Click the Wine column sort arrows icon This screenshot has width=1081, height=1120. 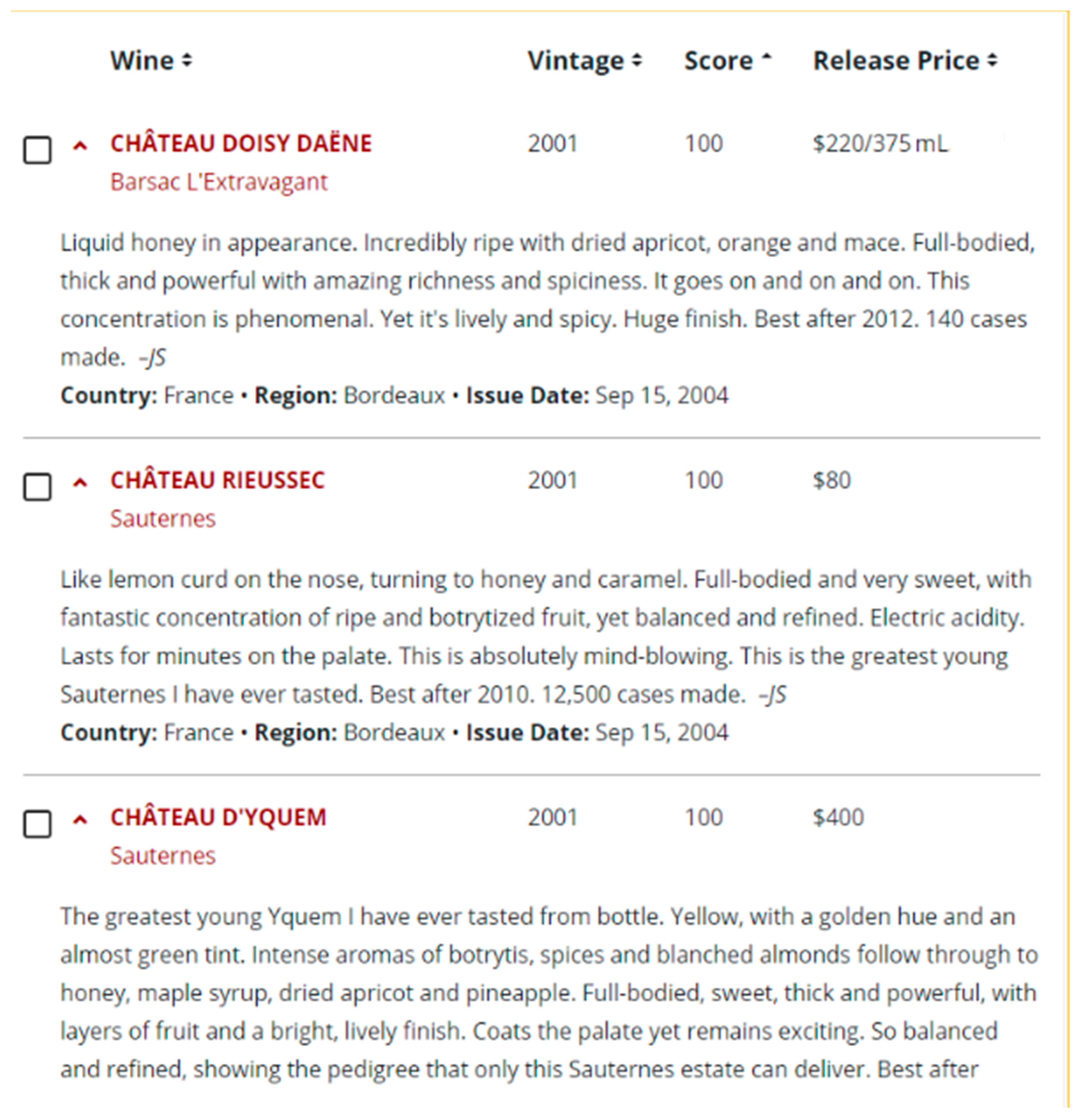[x=187, y=60]
